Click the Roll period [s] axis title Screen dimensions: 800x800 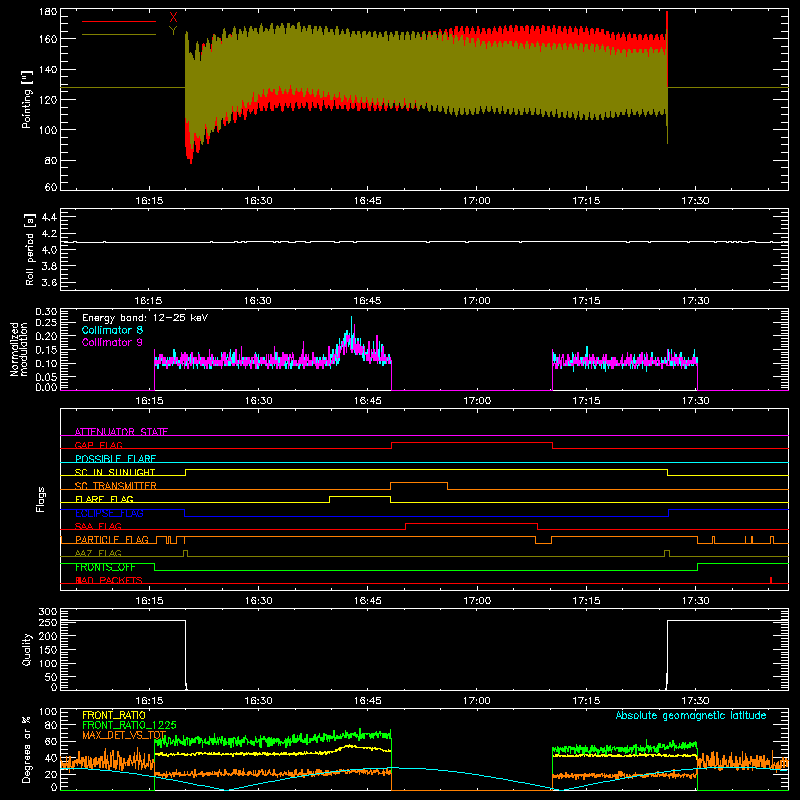coord(29,249)
